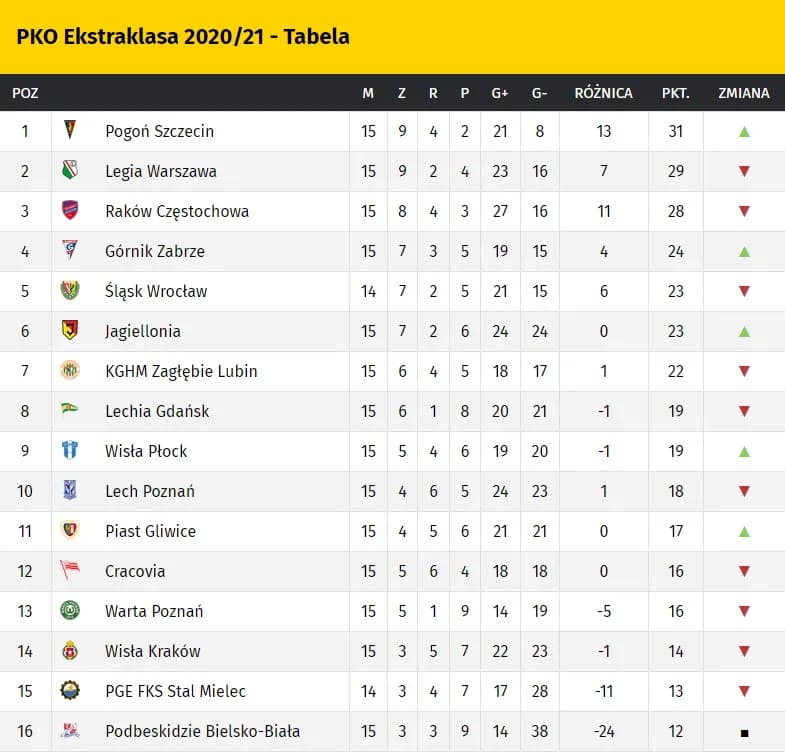The image size is (785, 754).
Task: Click the ZMIANA column header
Action: (744, 93)
